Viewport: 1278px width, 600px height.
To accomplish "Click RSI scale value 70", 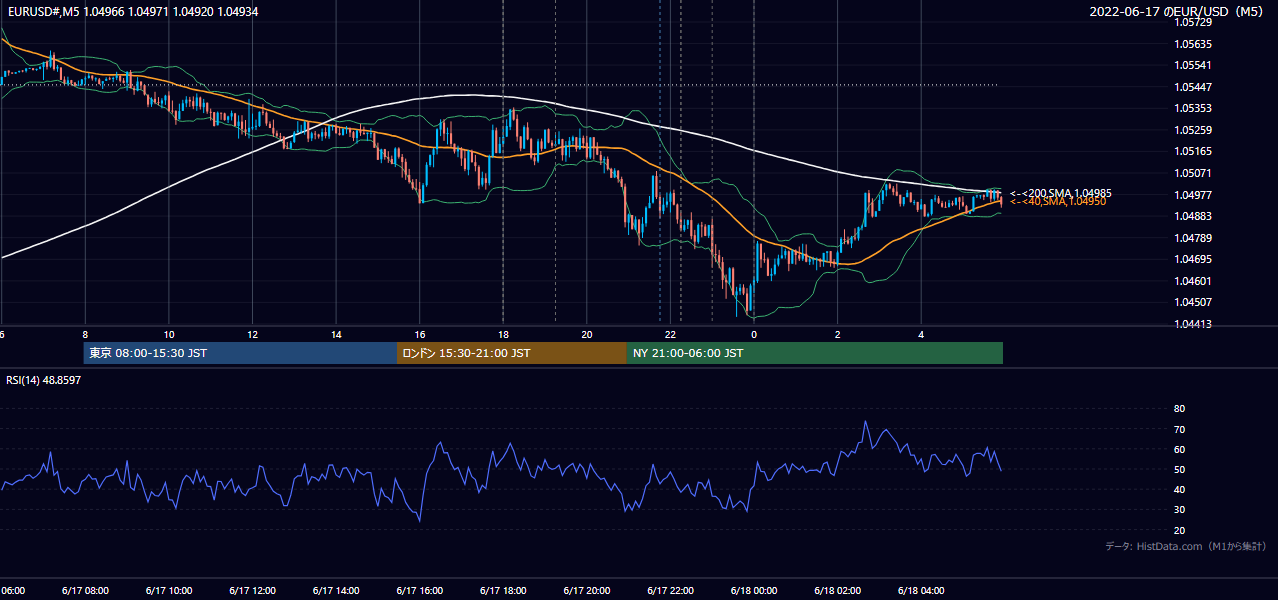I will point(1180,429).
